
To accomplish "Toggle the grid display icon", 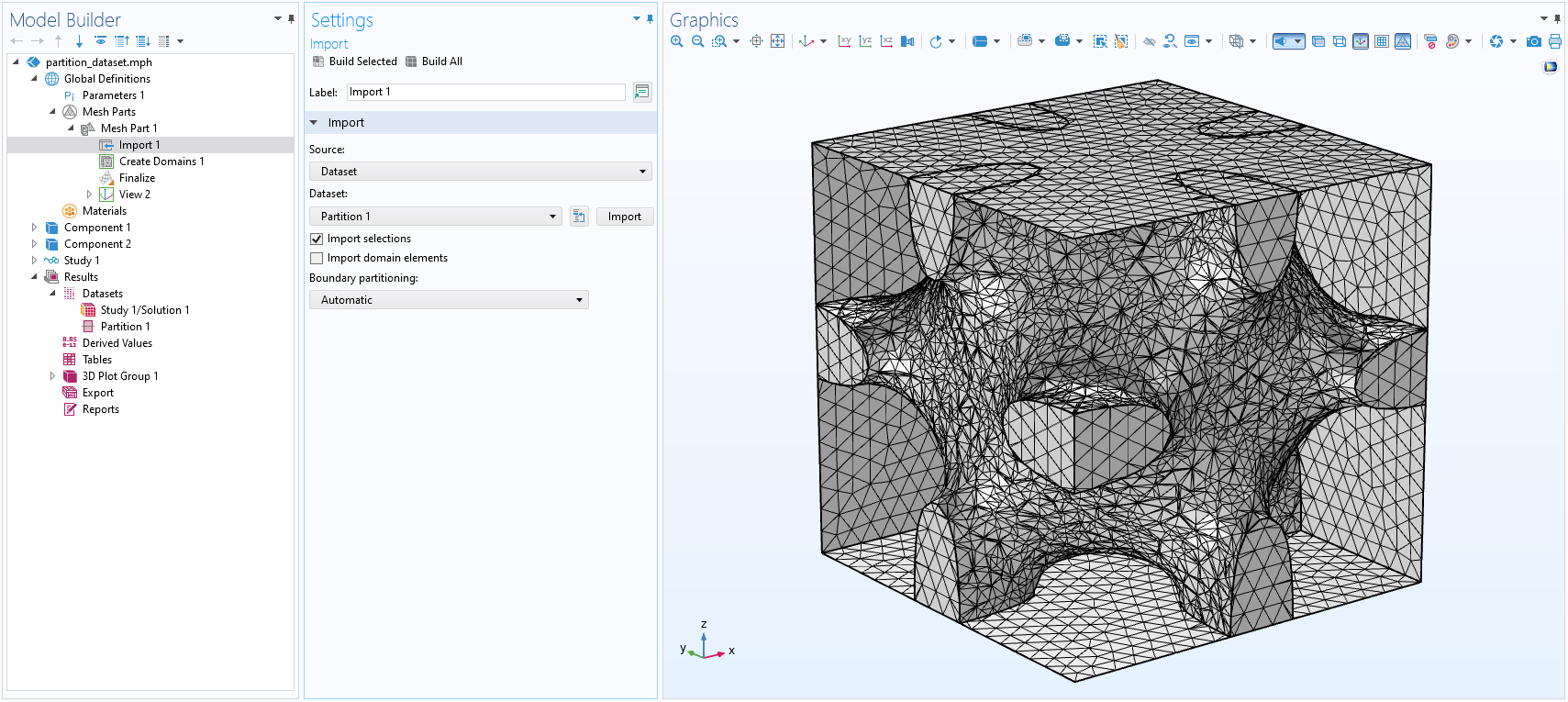I will 1382,41.
